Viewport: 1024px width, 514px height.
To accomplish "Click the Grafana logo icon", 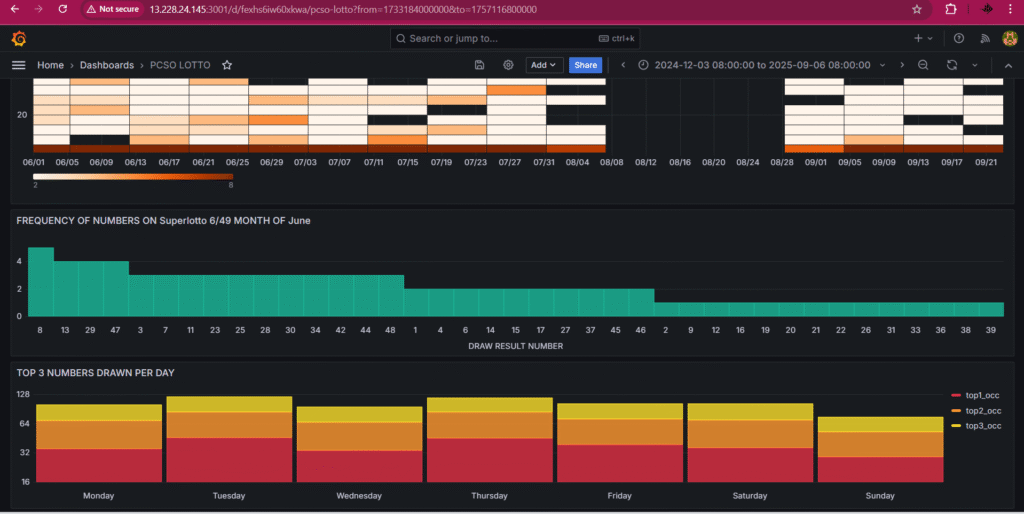I will [x=18, y=38].
